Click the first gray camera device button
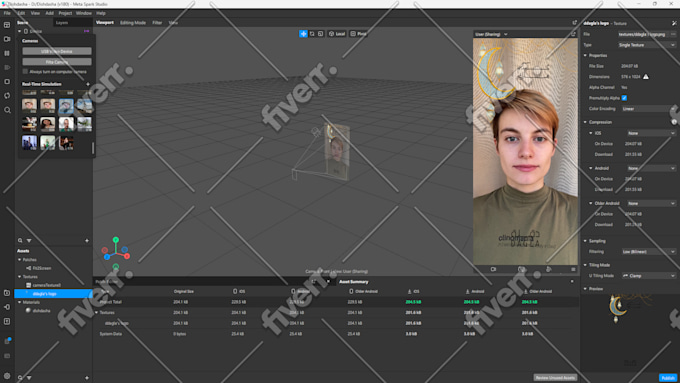This screenshot has width=680, height=383. click(x=57, y=51)
